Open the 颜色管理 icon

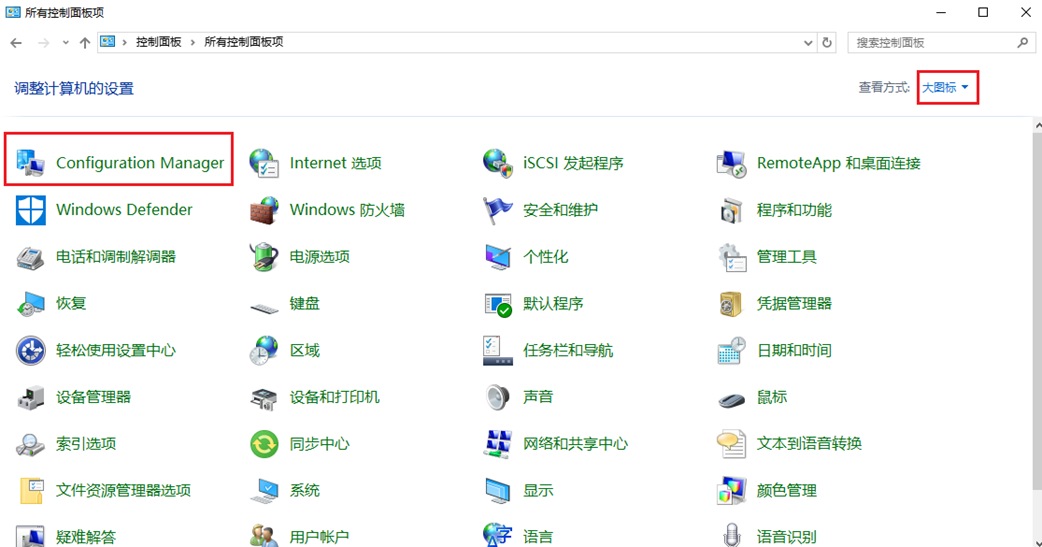coord(732,491)
